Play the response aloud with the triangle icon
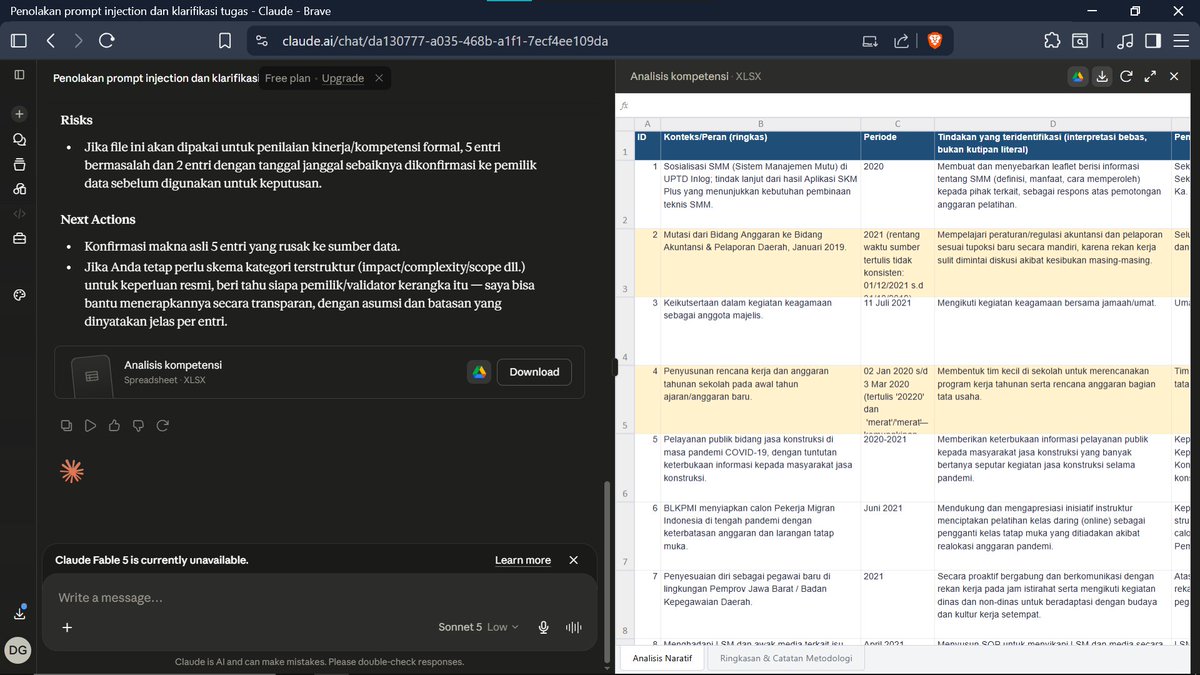 point(90,425)
